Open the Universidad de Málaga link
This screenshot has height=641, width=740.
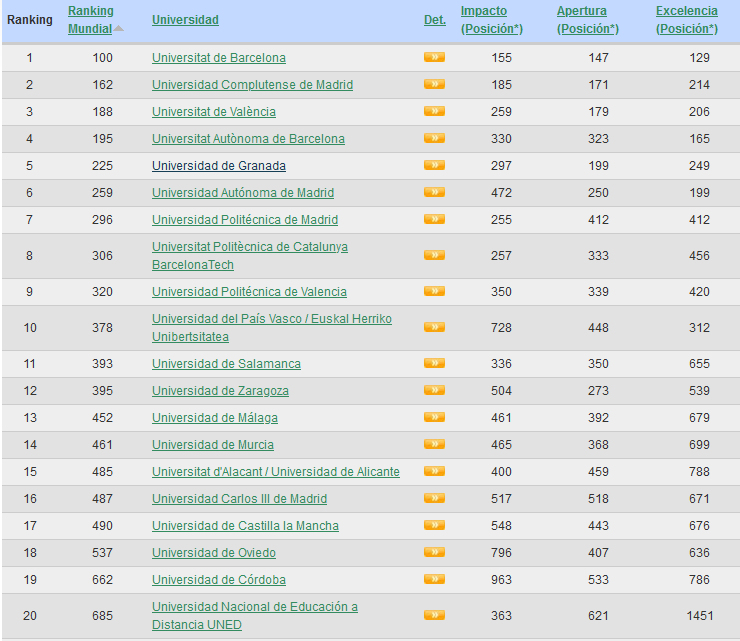[215, 417]
